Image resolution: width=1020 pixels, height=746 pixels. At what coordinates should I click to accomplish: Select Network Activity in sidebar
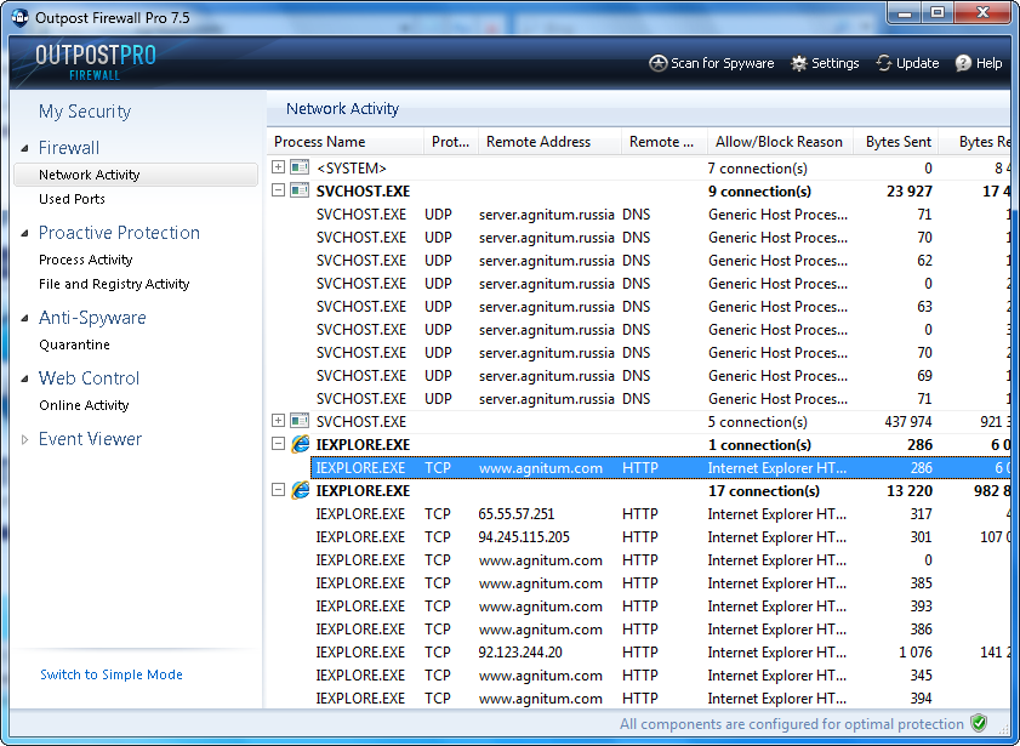click(x=136, y=174)
